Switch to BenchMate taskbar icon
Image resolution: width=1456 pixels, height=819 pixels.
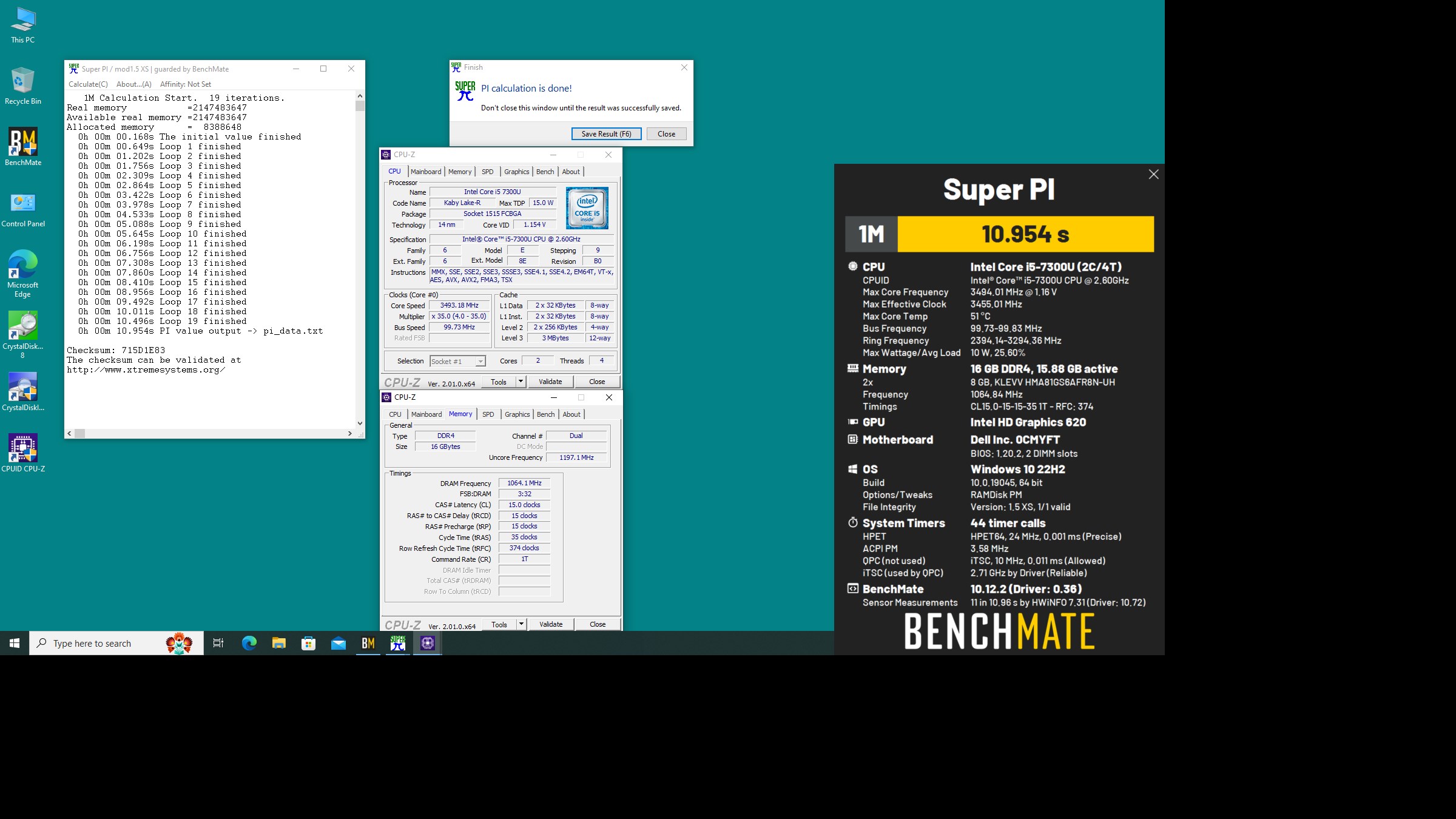(368, 643)
